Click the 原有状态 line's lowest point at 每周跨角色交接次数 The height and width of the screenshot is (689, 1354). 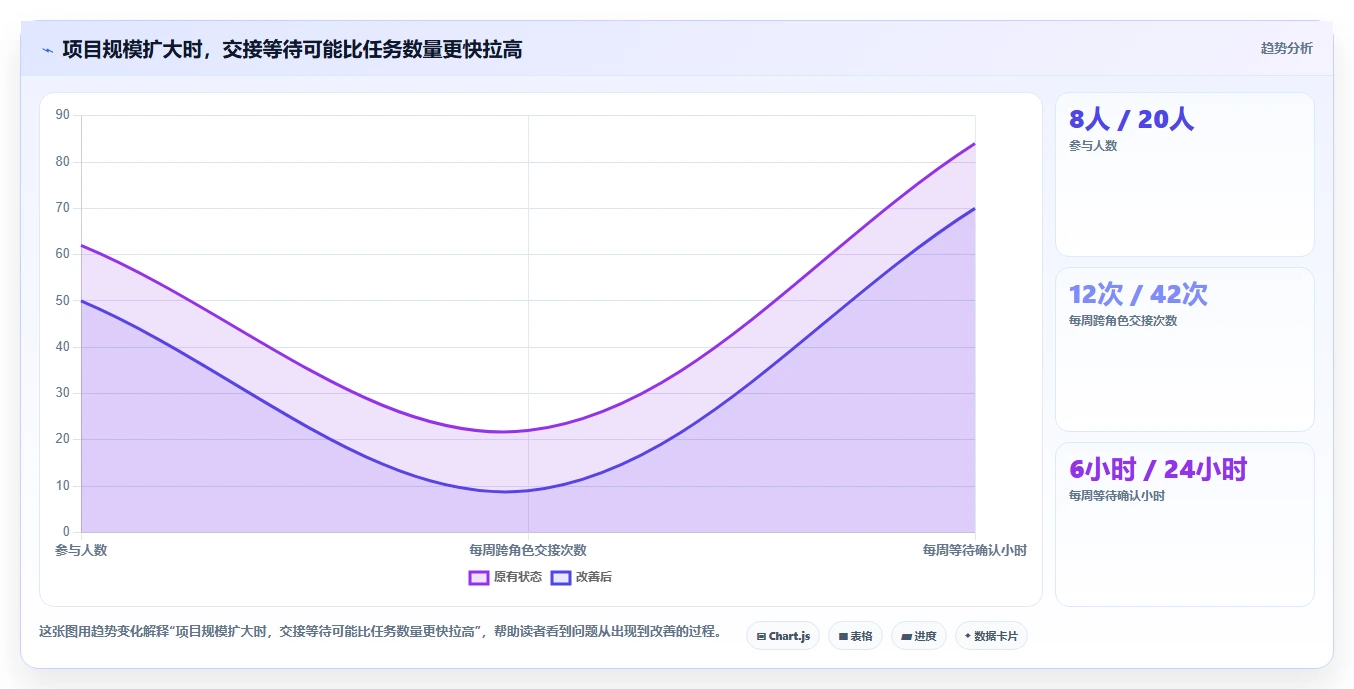(x=528, y=431)
